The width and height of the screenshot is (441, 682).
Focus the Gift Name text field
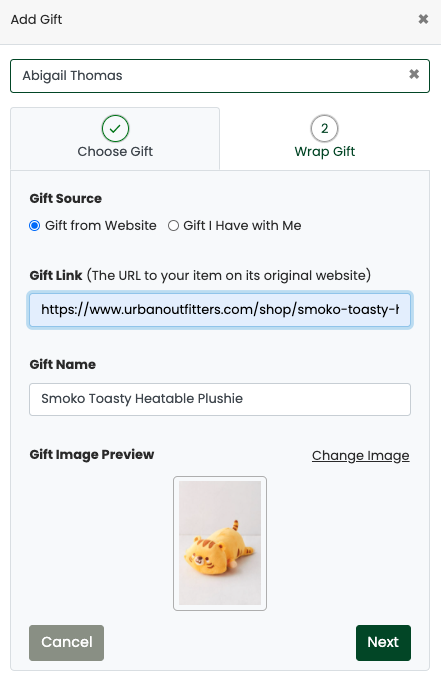[x=220, y=399]
